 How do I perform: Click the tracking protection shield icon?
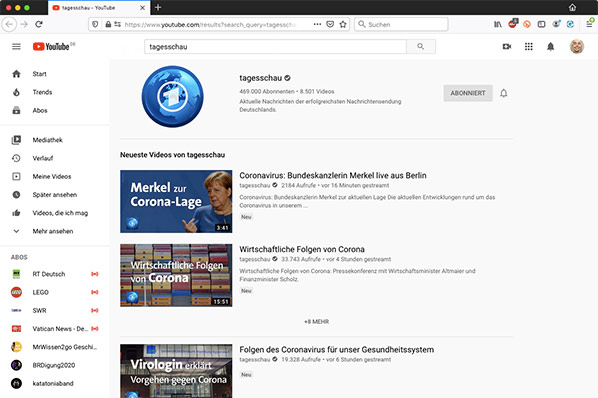95,24
